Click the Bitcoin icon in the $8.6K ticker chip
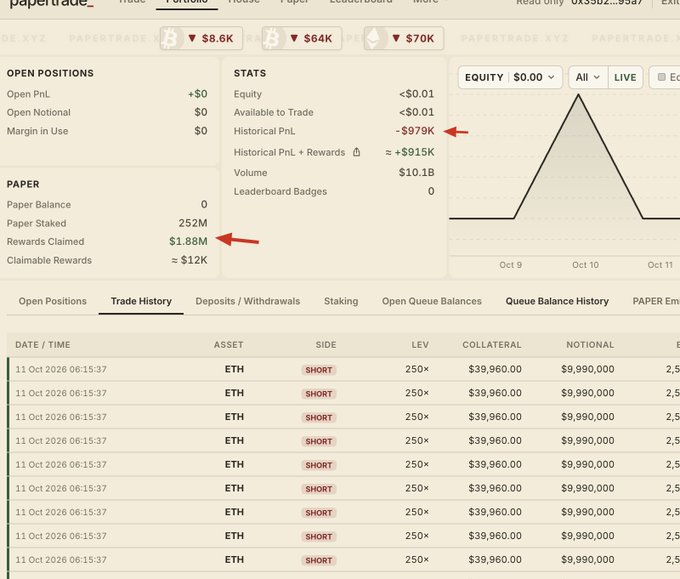680x579 pixels. point(170,39)
